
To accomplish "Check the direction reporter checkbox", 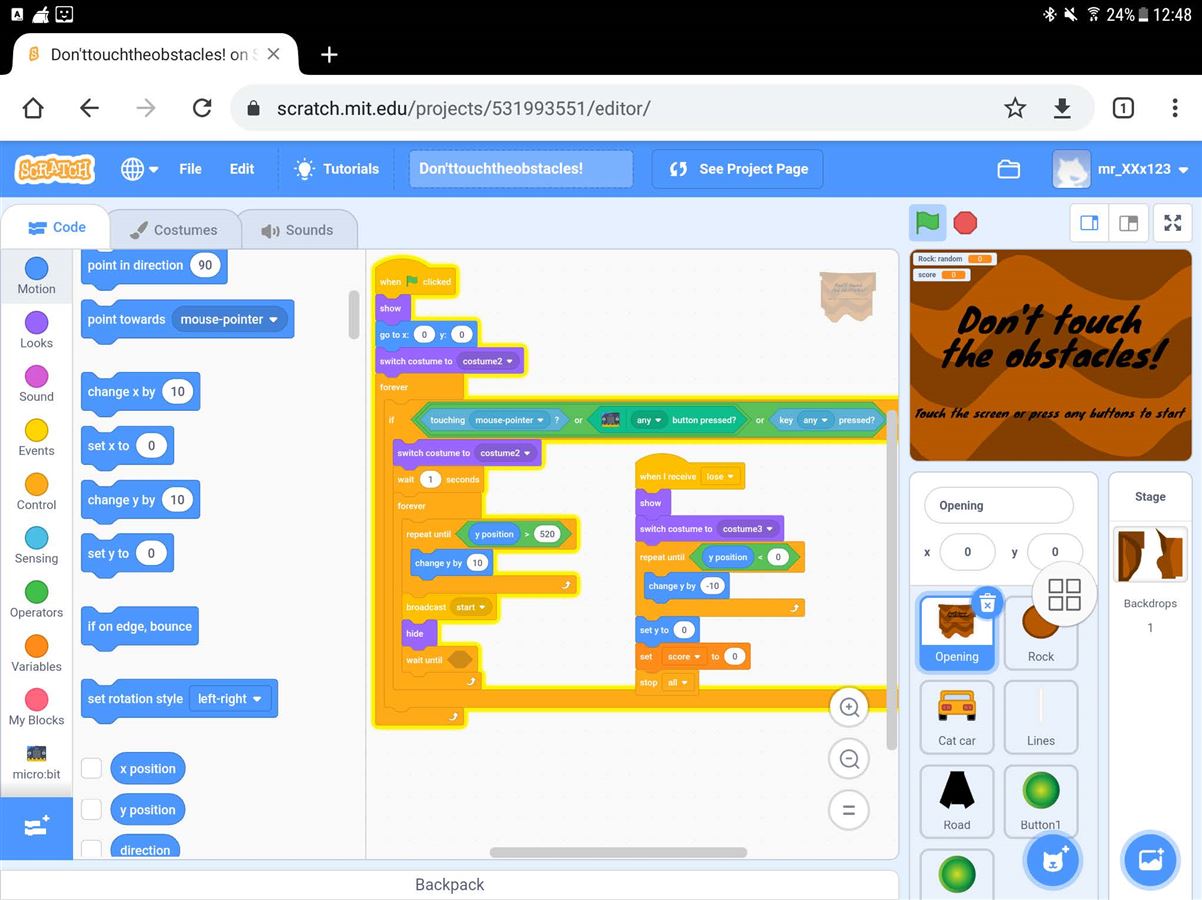I will (92, 849).
